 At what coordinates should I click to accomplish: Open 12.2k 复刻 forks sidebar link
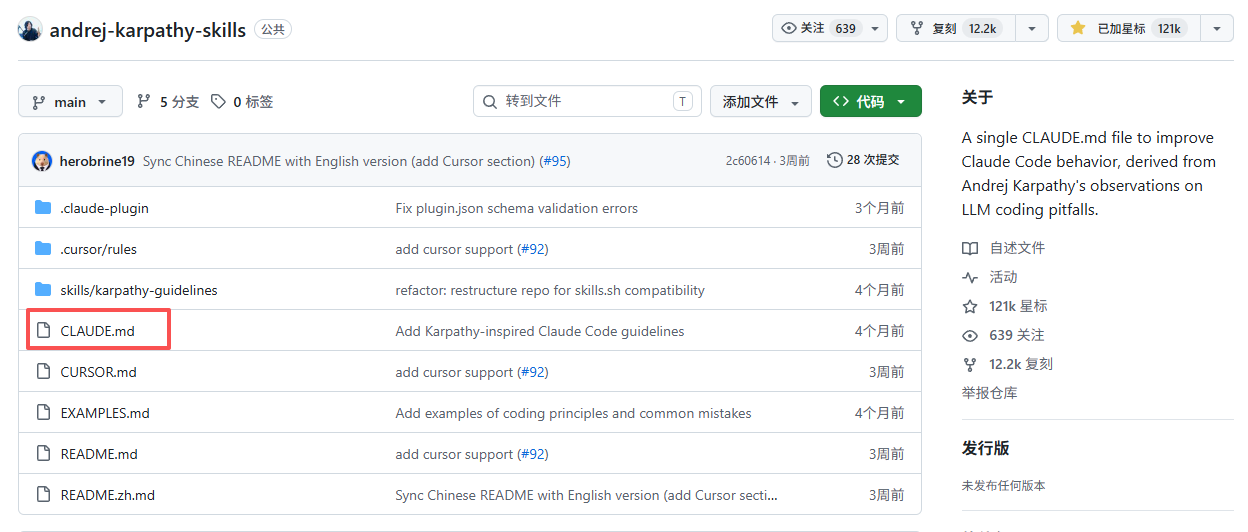click(1021, 364)
